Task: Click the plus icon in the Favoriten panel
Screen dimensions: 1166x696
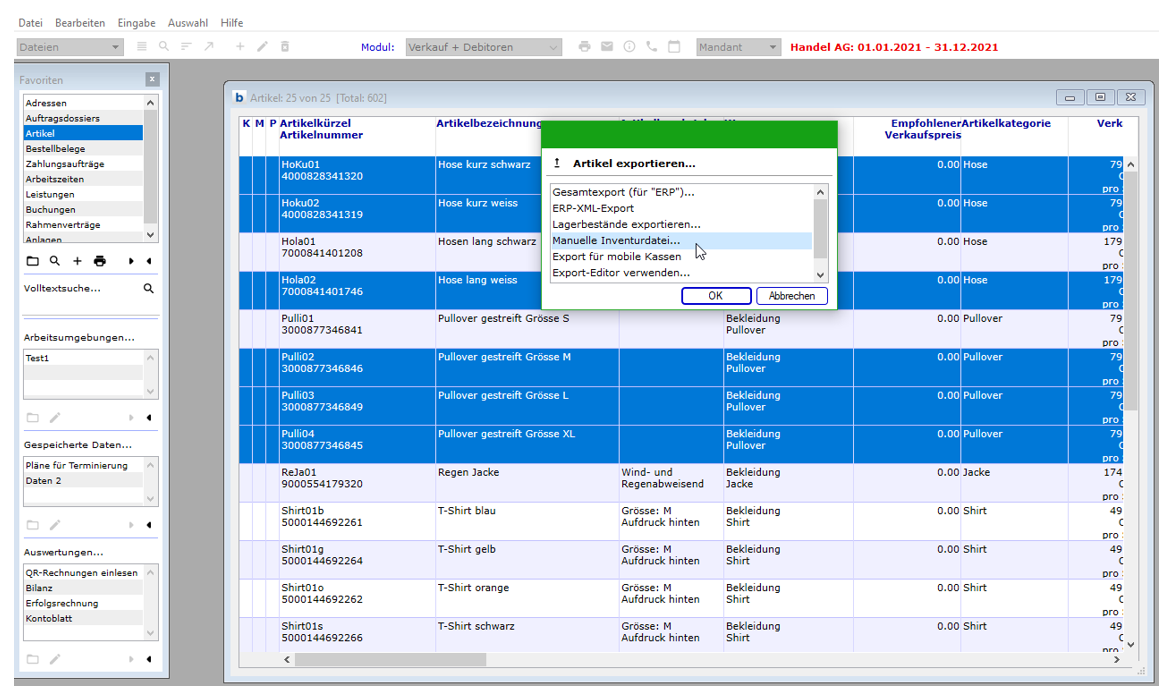Action: 77,261
